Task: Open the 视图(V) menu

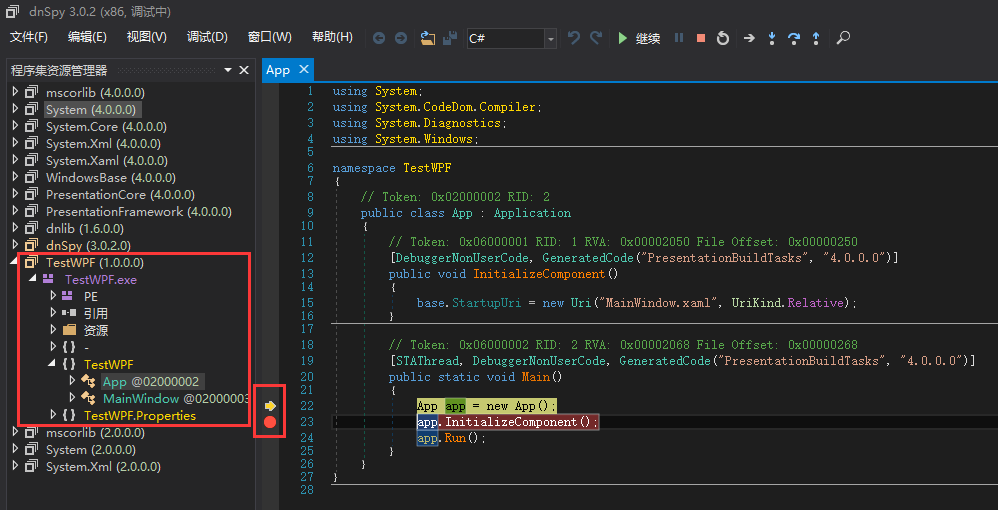Action: 146,37
